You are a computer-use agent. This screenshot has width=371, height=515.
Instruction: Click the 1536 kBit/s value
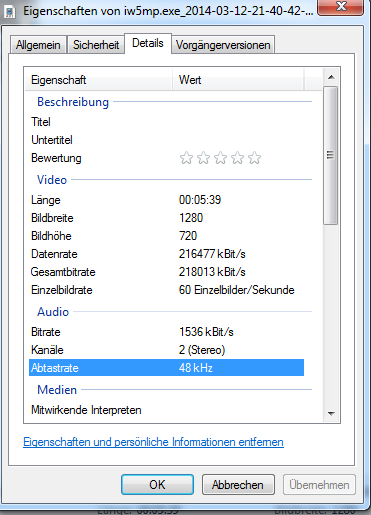(206, 332)
